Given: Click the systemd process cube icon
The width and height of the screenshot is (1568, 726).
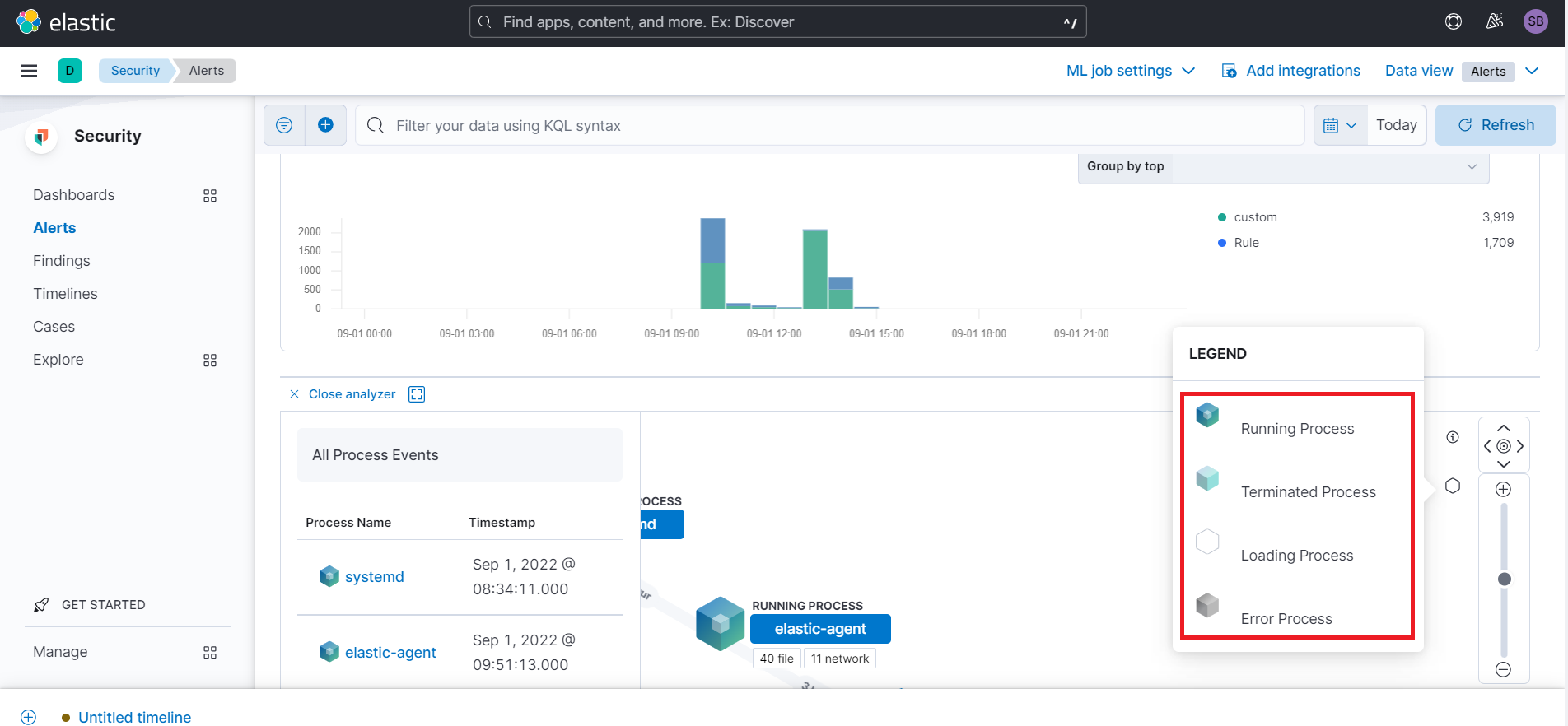Looking at the screenshot, I should pos(329,576).
